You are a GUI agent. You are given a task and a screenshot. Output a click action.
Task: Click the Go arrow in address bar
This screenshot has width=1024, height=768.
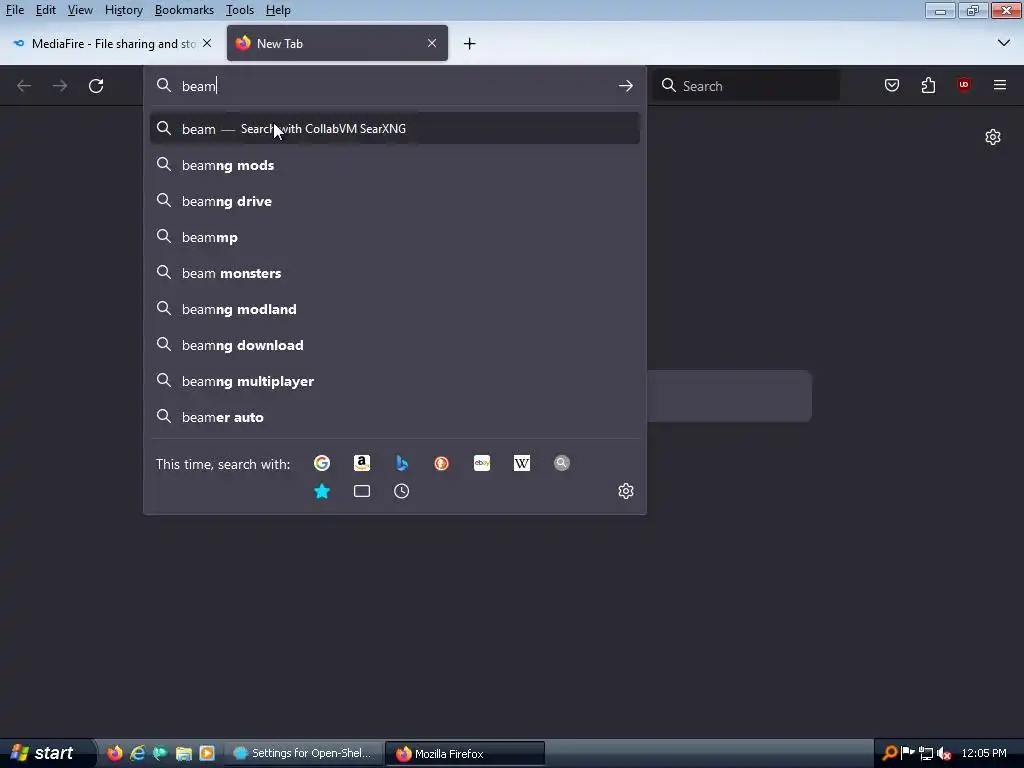pos(626,86)
